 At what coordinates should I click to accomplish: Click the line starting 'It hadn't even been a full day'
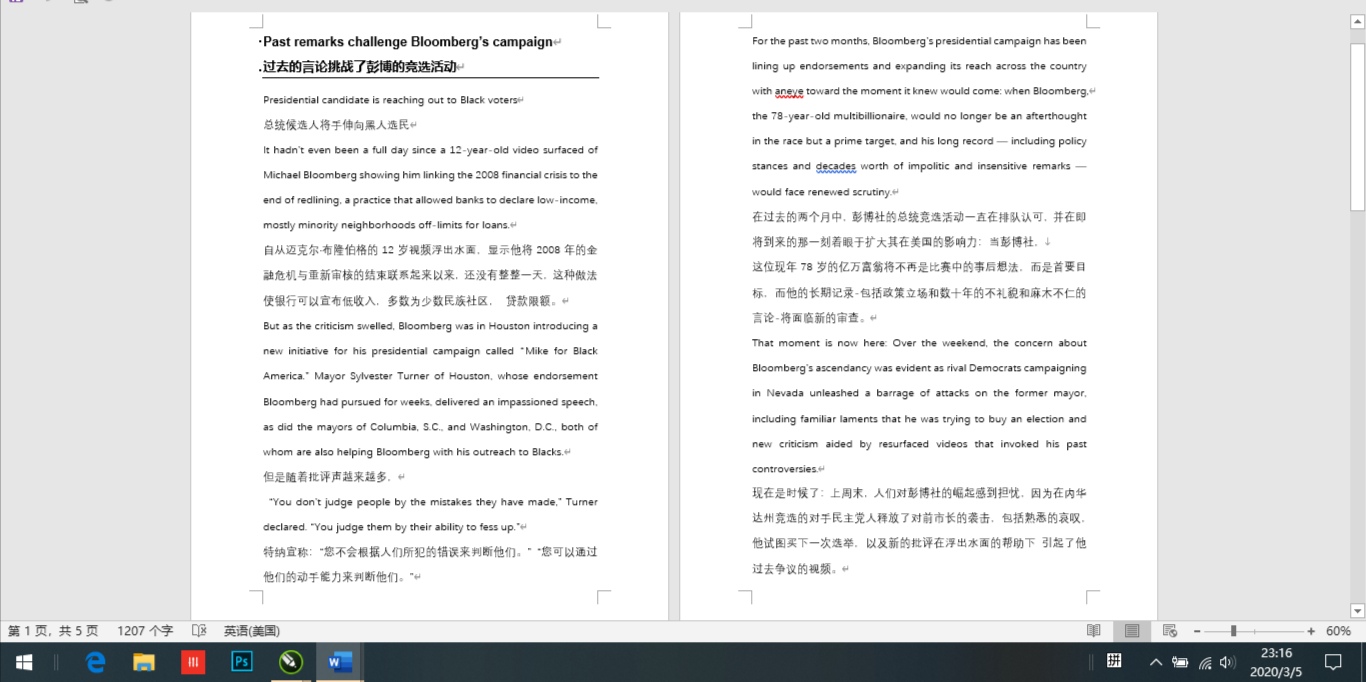pyautogui.click(x=430, y=150)
